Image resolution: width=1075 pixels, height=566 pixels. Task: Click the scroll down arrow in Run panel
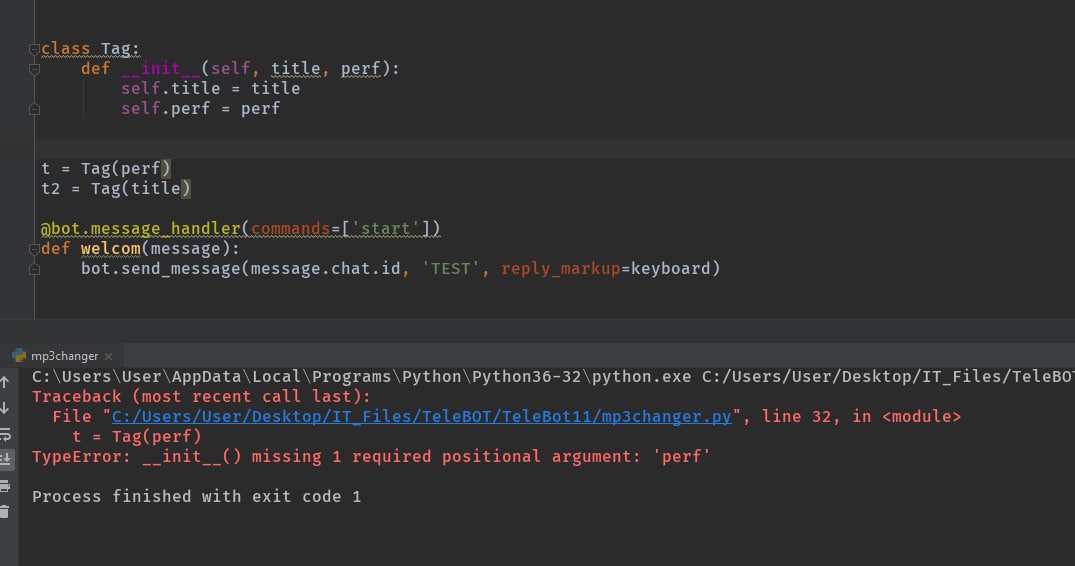pyautogui.click(x=6, y=407)
